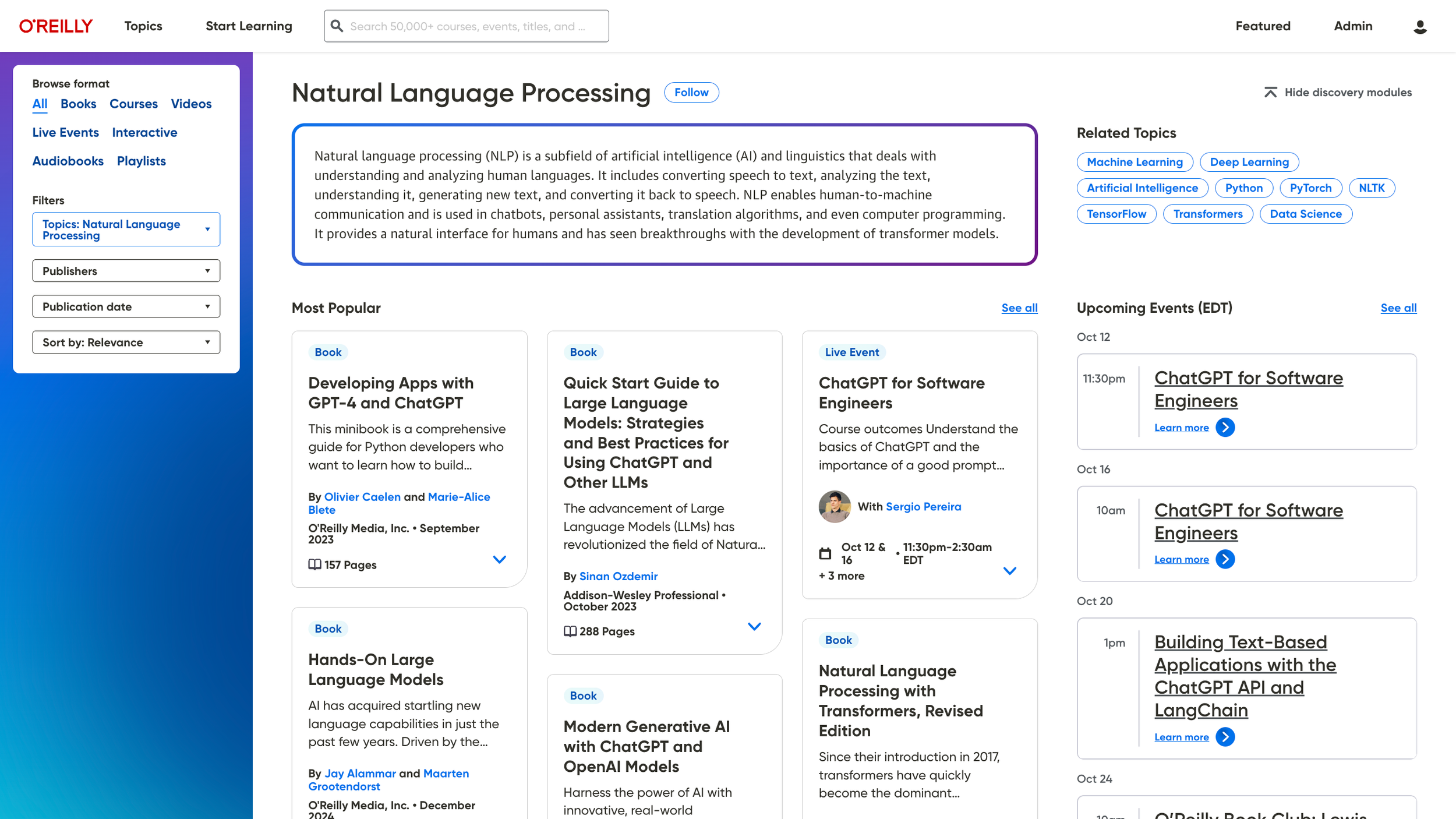Click the Hide discovery modules collapse icon
The height and width of the screenshot is (819, 1456).
tap(1270, 93)
